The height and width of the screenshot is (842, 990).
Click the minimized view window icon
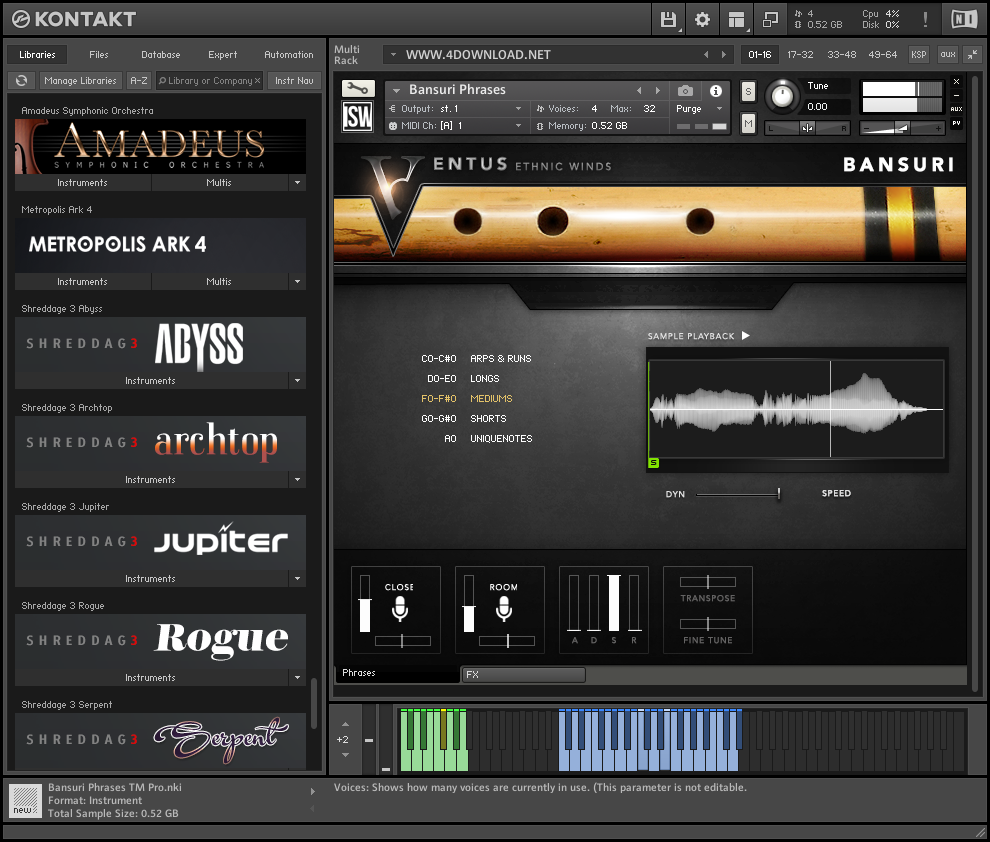[770, 20]
